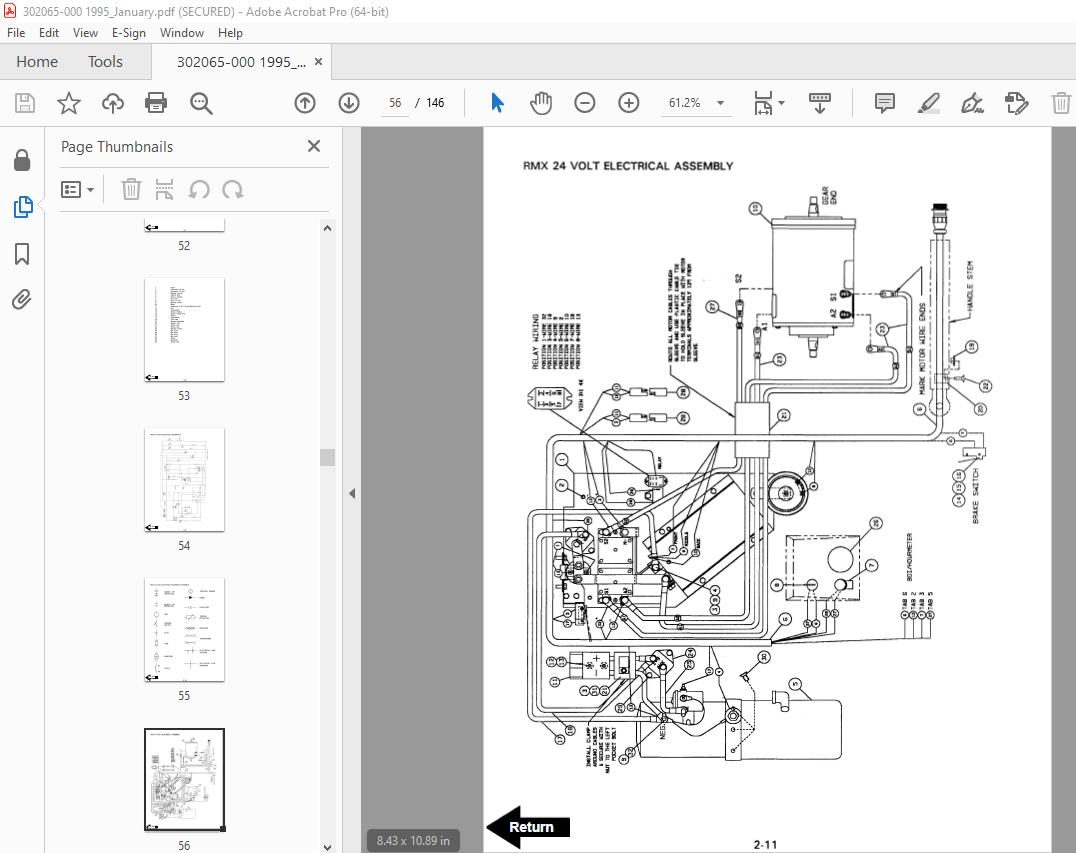Click the zoom percentage field
The width and height of the screenshot is (1076, 853).
click(x=685, y=103)
